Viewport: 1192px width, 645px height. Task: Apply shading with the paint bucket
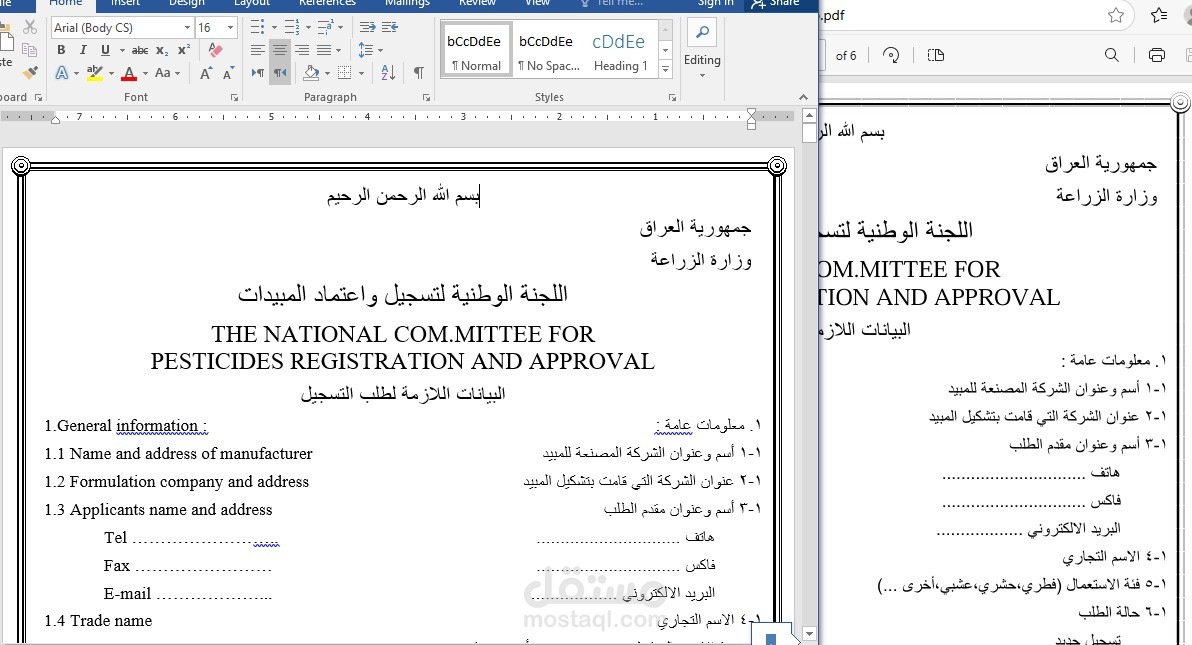click(311, 73)
